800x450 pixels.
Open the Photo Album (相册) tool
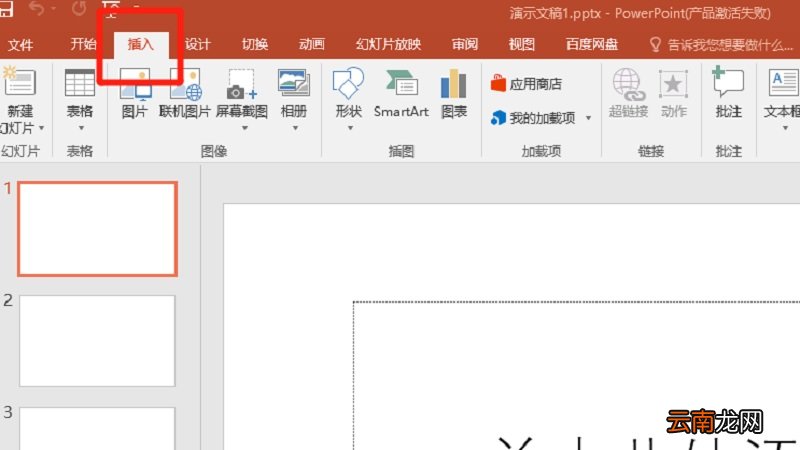click(x=294, y=83)
